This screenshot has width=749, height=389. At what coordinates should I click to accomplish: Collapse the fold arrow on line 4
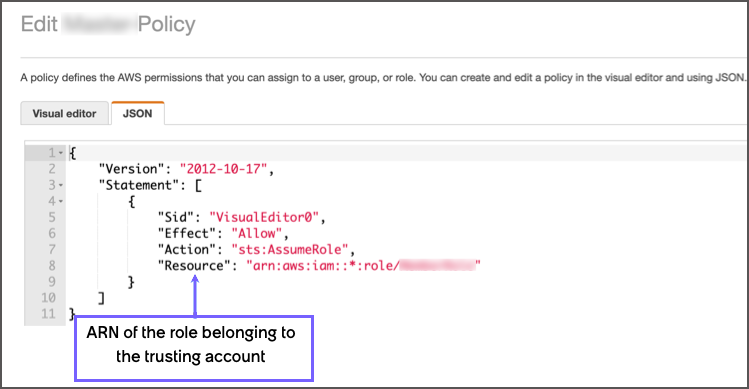(61, 201)
